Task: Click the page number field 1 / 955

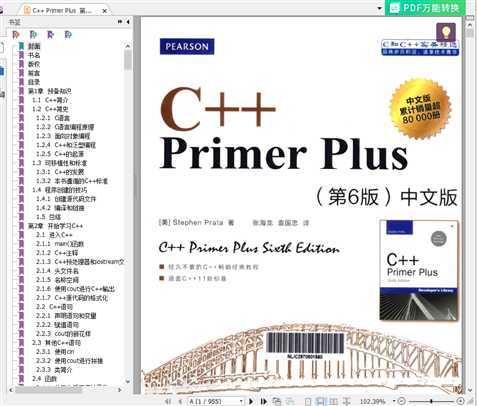Action: click(213, 401)
